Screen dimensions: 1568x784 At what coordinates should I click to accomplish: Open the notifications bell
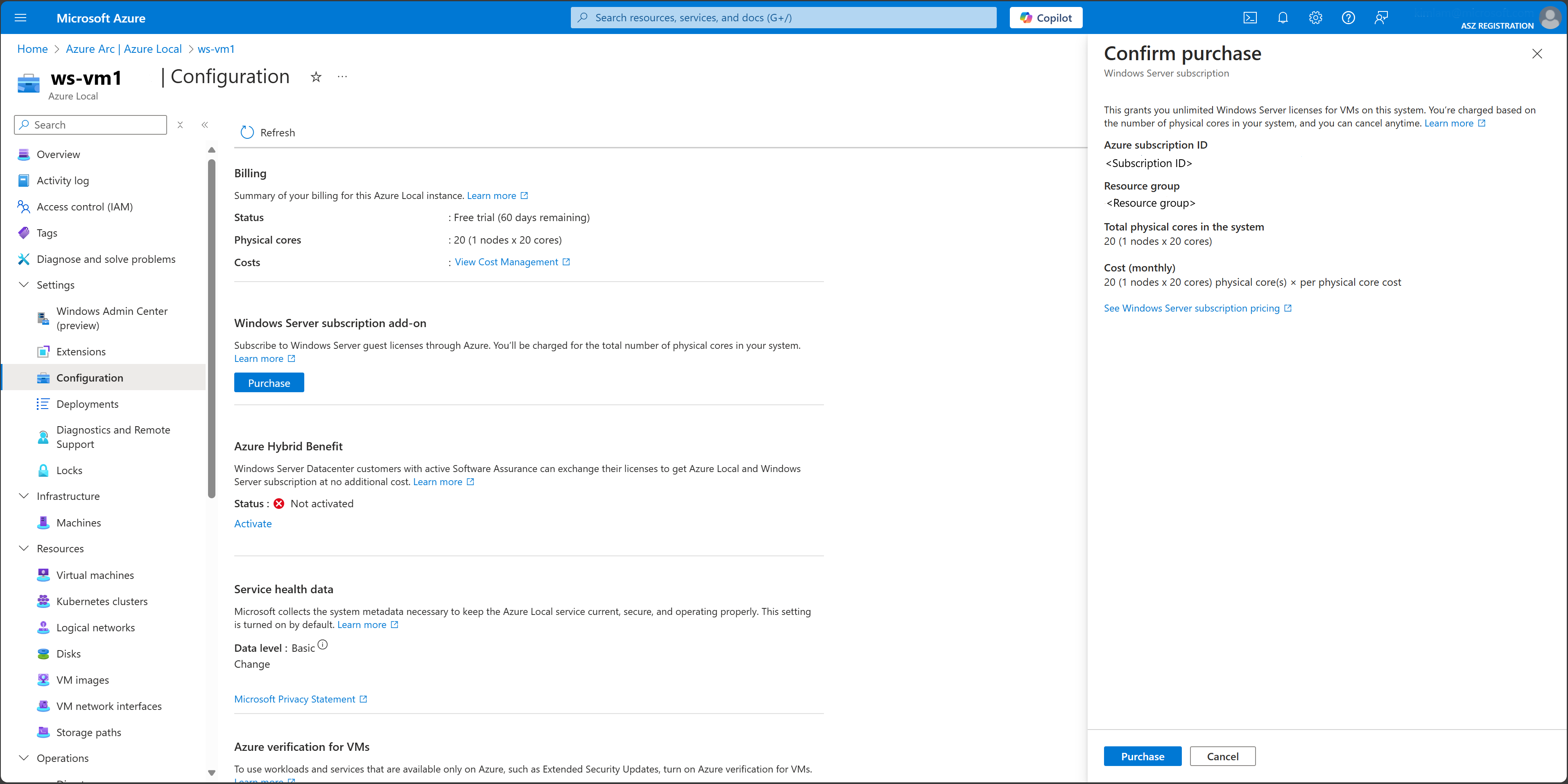pos(1283,18)
